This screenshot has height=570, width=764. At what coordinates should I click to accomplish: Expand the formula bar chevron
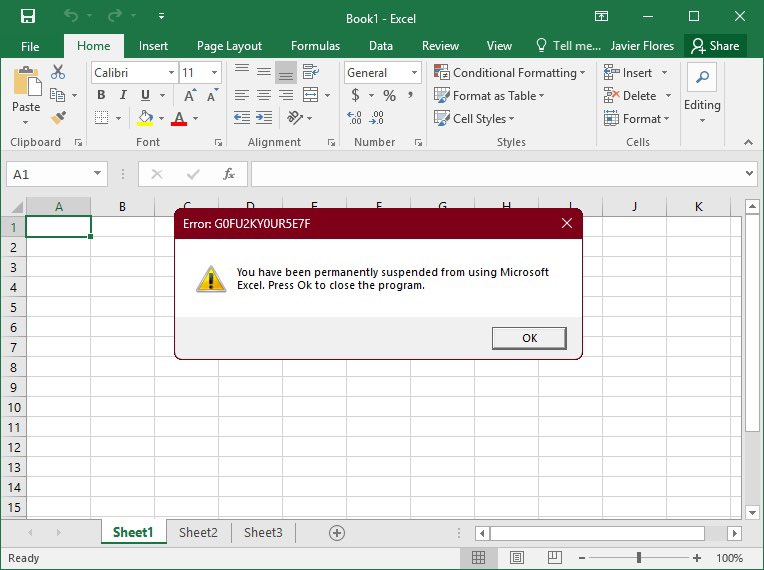click(x=749, y=173)
